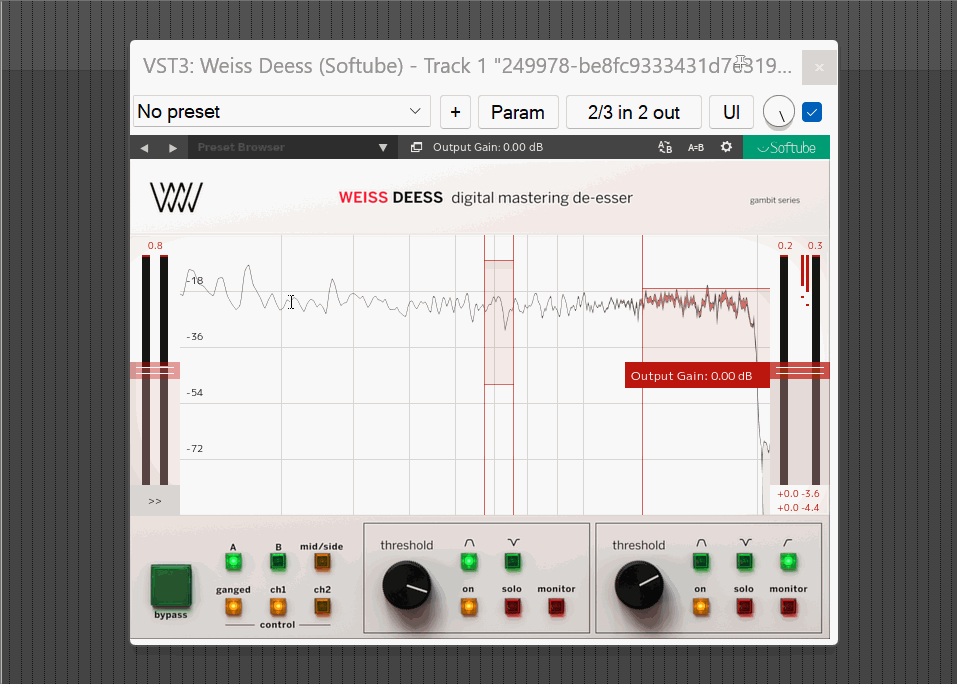Open the 2/3 in 2 out routing
Screen dimensions: 957x684
(x=634, y=112)
